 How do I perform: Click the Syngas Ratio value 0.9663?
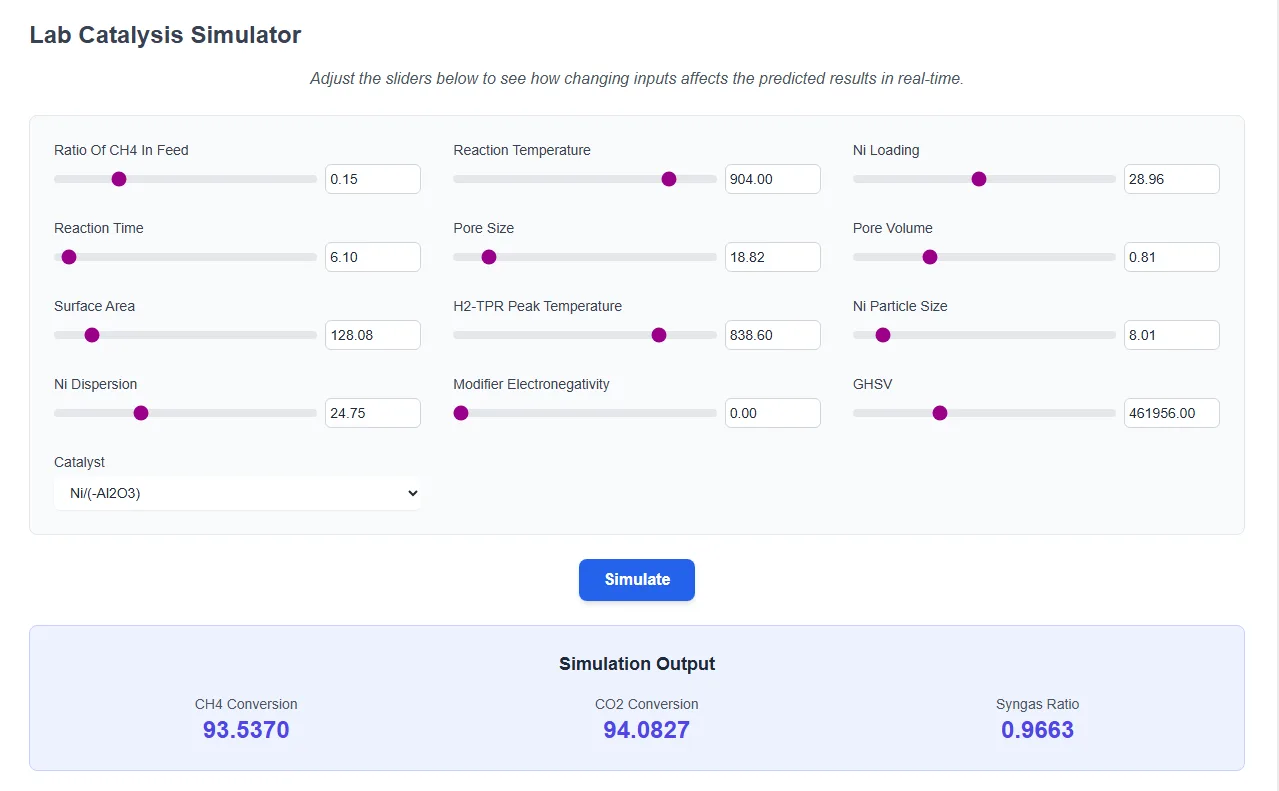tap(1037, 730)
